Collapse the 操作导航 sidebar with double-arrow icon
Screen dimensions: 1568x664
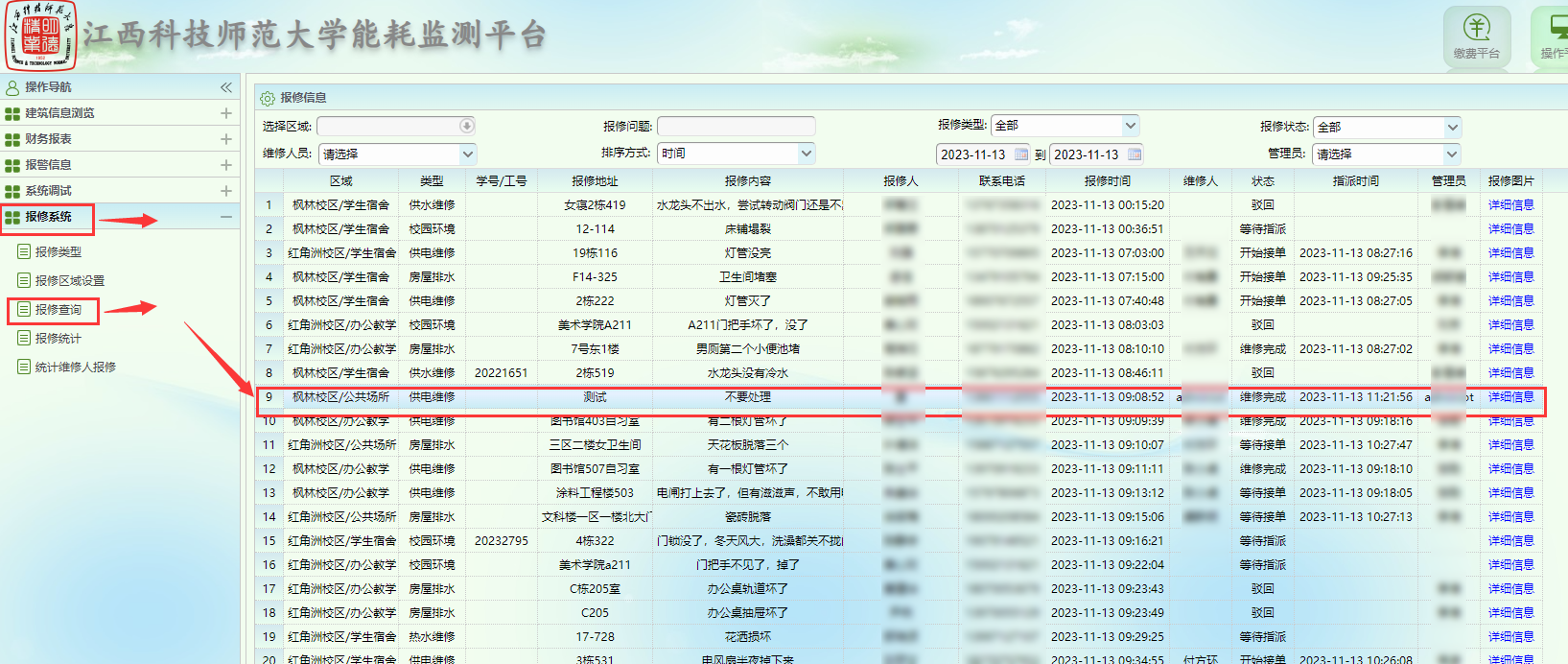pyautogui.click(x=226, y=87)
